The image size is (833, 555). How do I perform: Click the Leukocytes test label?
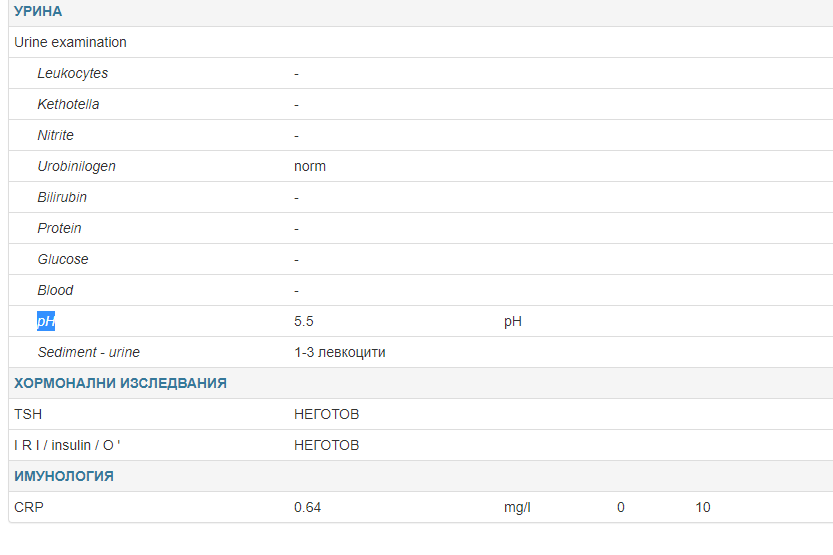point(72,73)
